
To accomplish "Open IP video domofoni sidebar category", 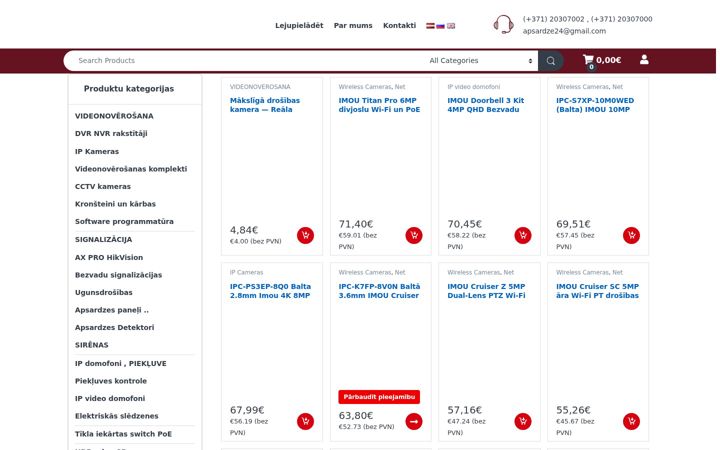I will [x=110, y=399].
